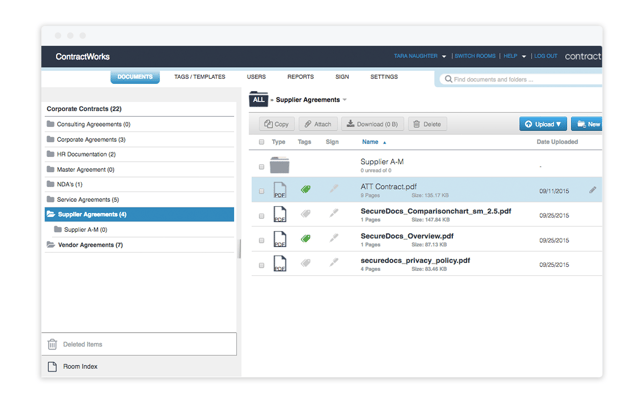The height and width of the screenshot is (413, 640).
Task: Click the HR Documentation folder icon
Action: point(51,154)
